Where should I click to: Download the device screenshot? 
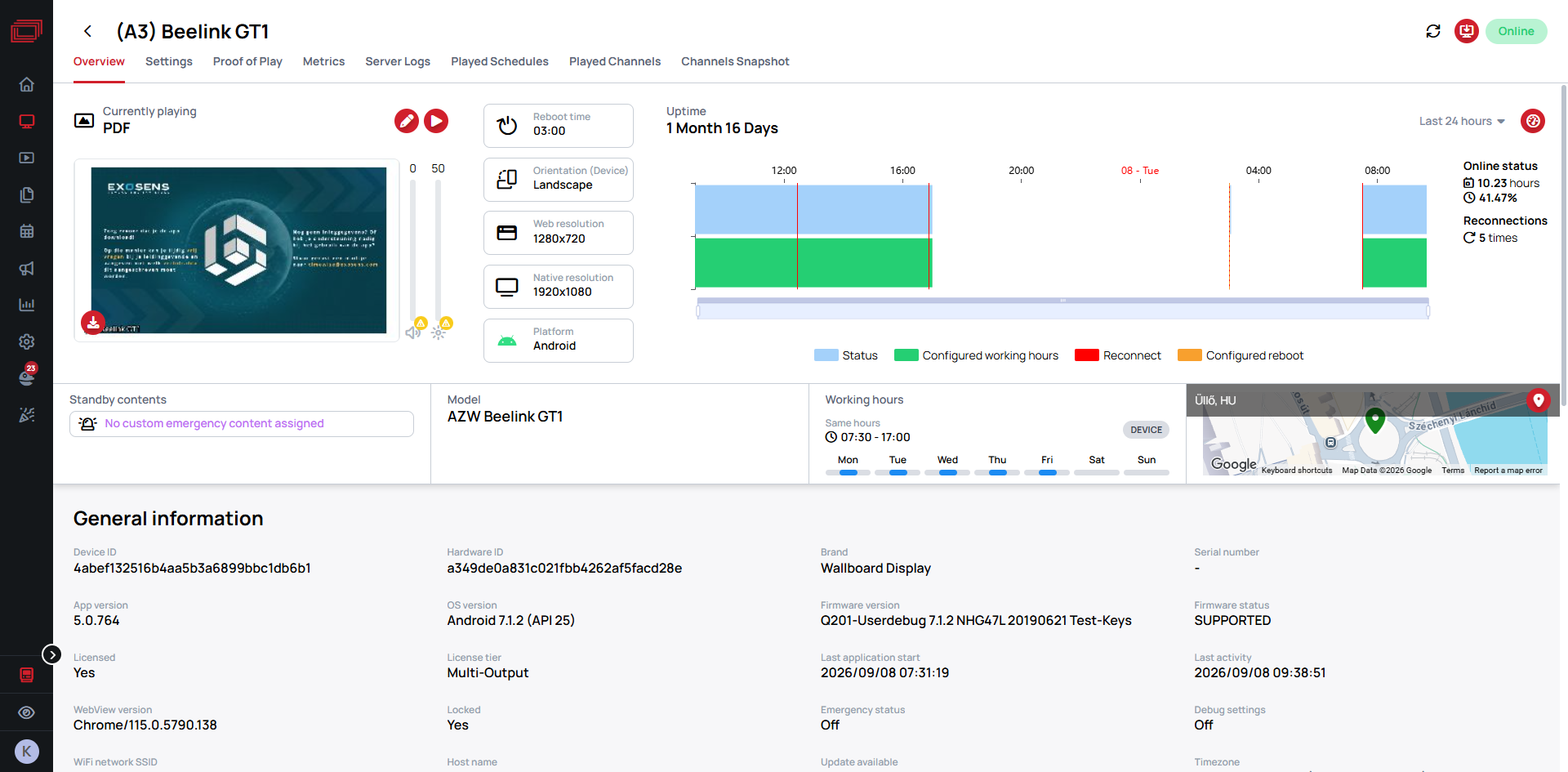click(x=93, y=323)
